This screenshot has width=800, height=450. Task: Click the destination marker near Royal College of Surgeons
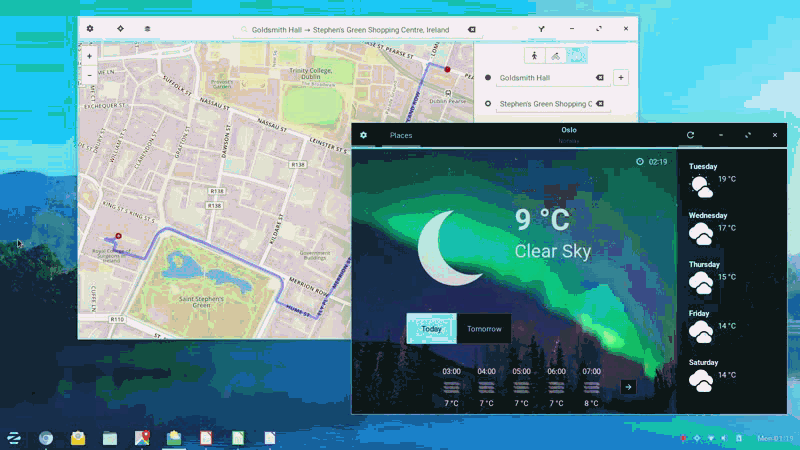(118, 236)
